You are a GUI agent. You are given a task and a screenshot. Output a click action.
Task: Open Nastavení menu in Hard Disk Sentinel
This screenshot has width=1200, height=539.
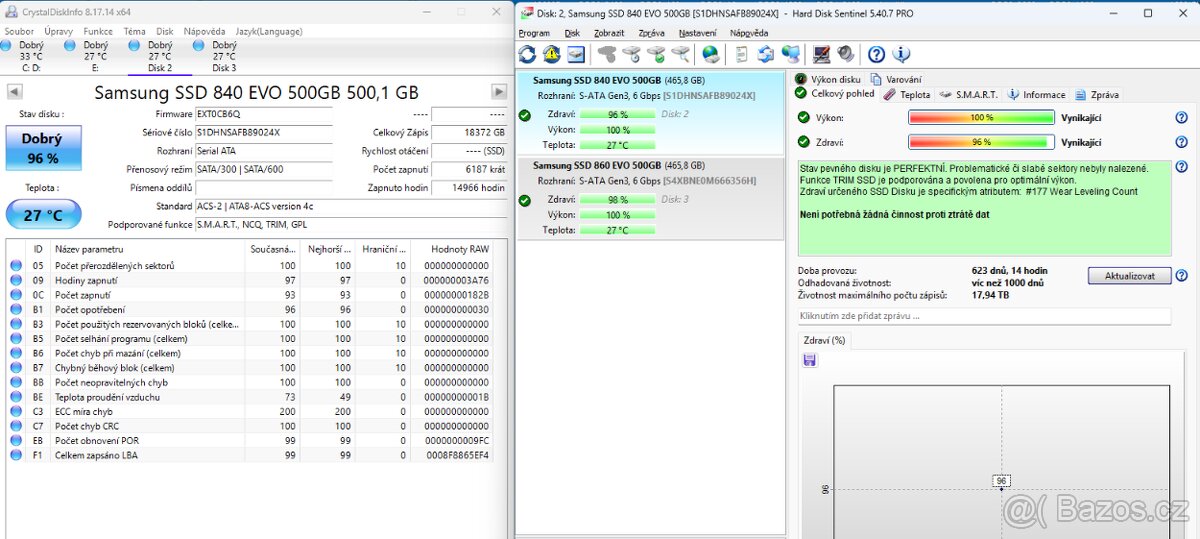(x=697, y=33)
